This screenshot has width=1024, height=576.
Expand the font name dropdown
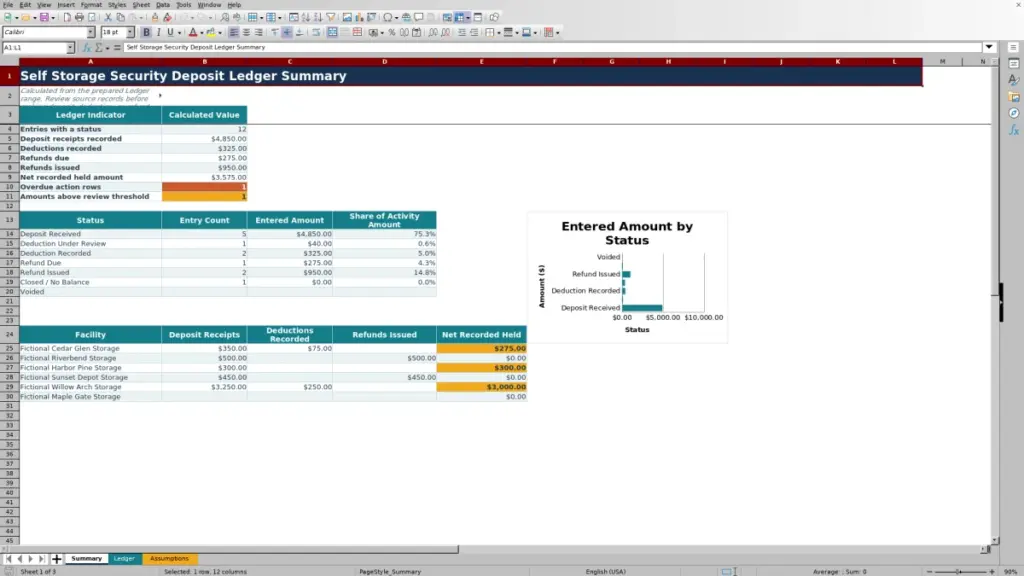pyautogui.click(x=90, y=32)
